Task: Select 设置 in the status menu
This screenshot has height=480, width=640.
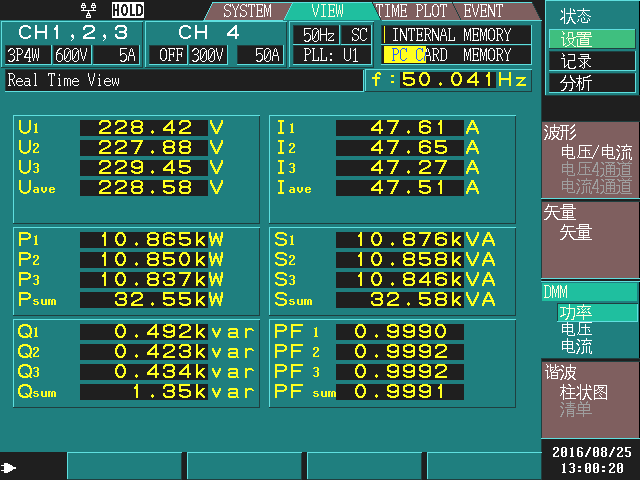Action: 577,39
